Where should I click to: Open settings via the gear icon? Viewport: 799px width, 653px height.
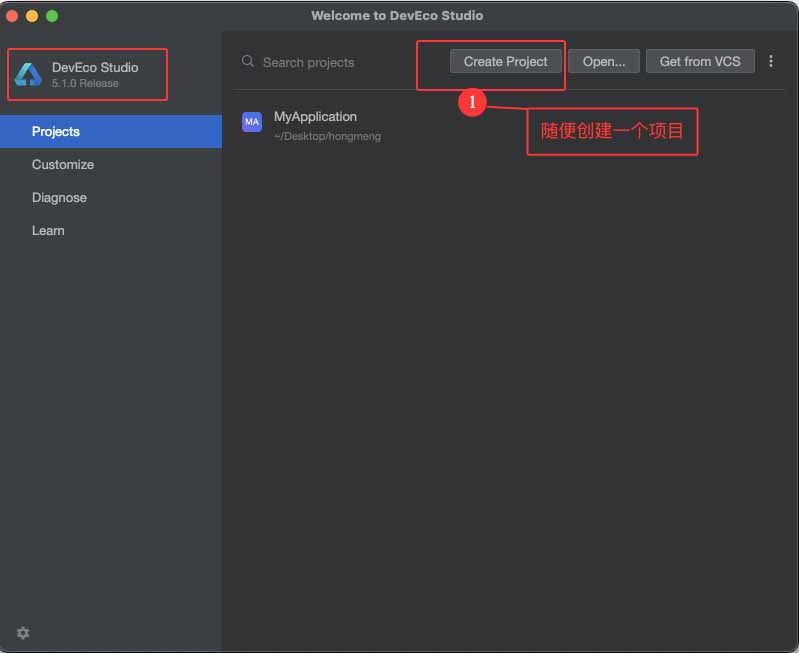tap(23, 632)
